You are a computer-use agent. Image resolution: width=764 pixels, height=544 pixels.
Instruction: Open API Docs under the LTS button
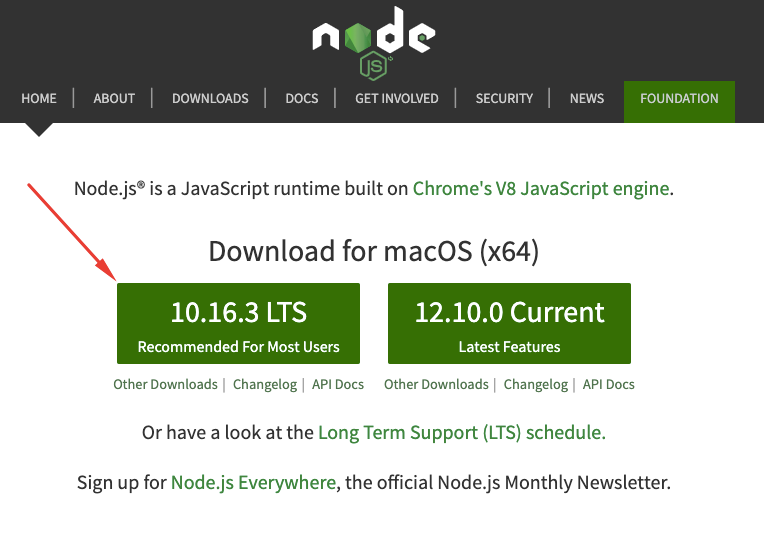coord(338,384)
